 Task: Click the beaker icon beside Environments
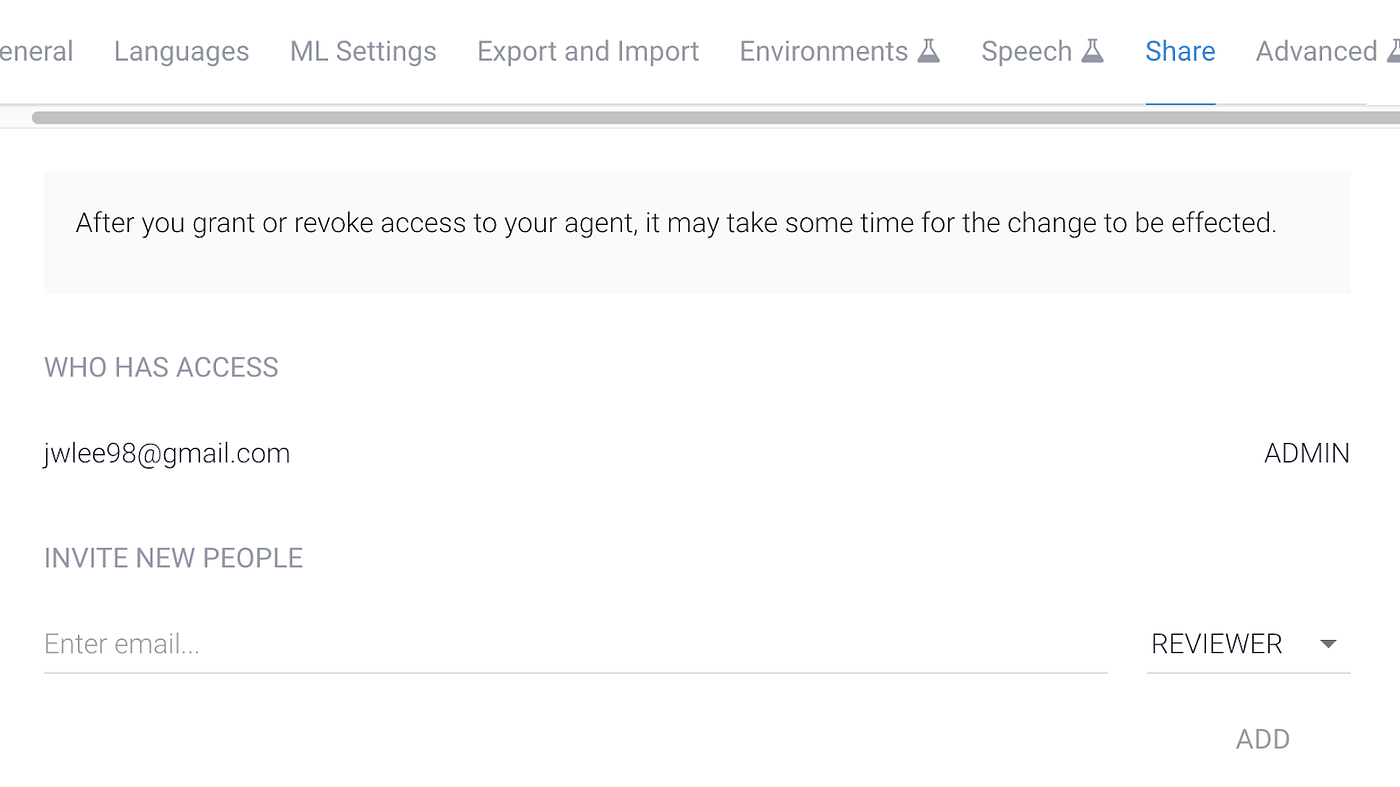point(929,51)
